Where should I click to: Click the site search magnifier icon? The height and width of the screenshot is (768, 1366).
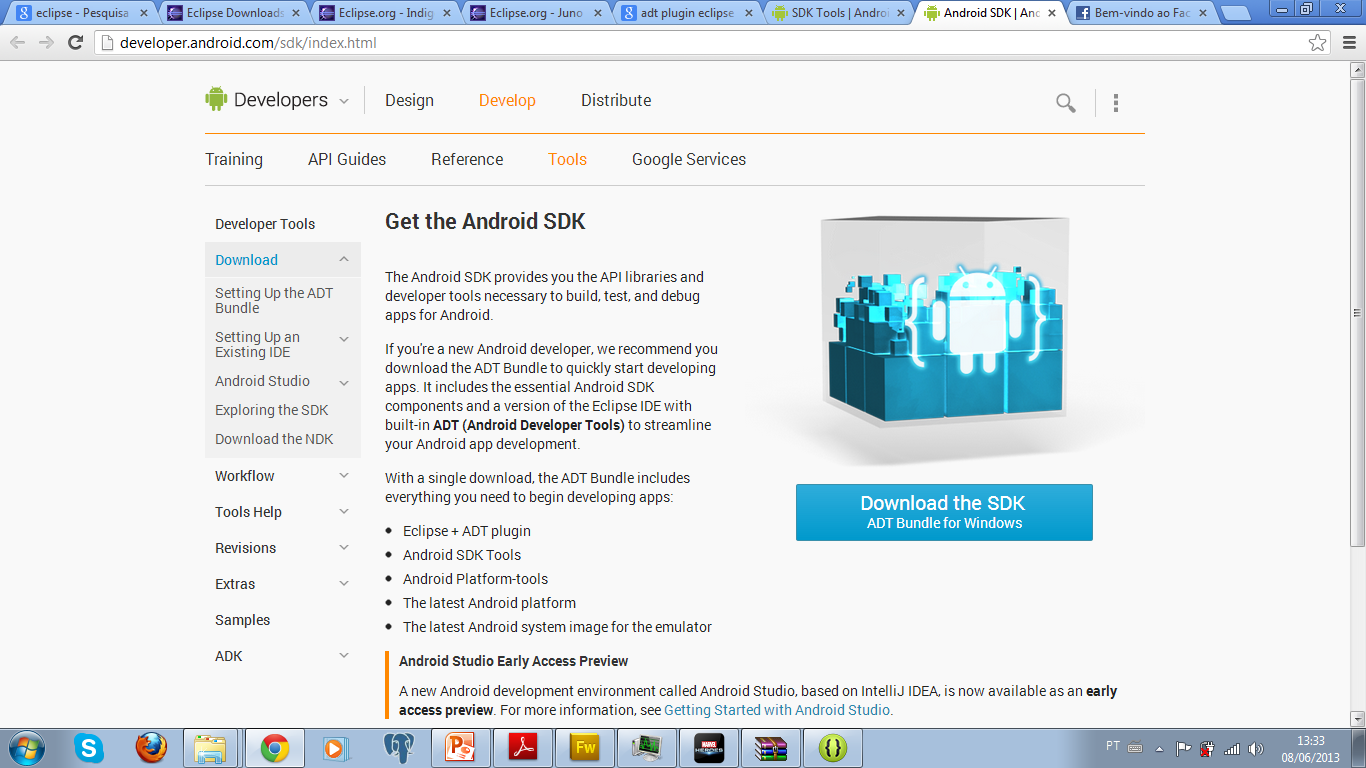pos(1066,102)
